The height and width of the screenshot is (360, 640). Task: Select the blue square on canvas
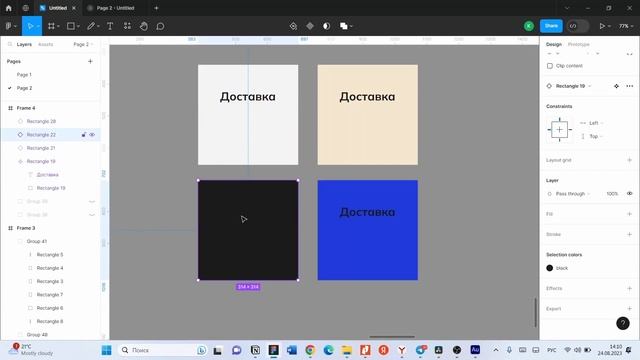tap(367, 230)
